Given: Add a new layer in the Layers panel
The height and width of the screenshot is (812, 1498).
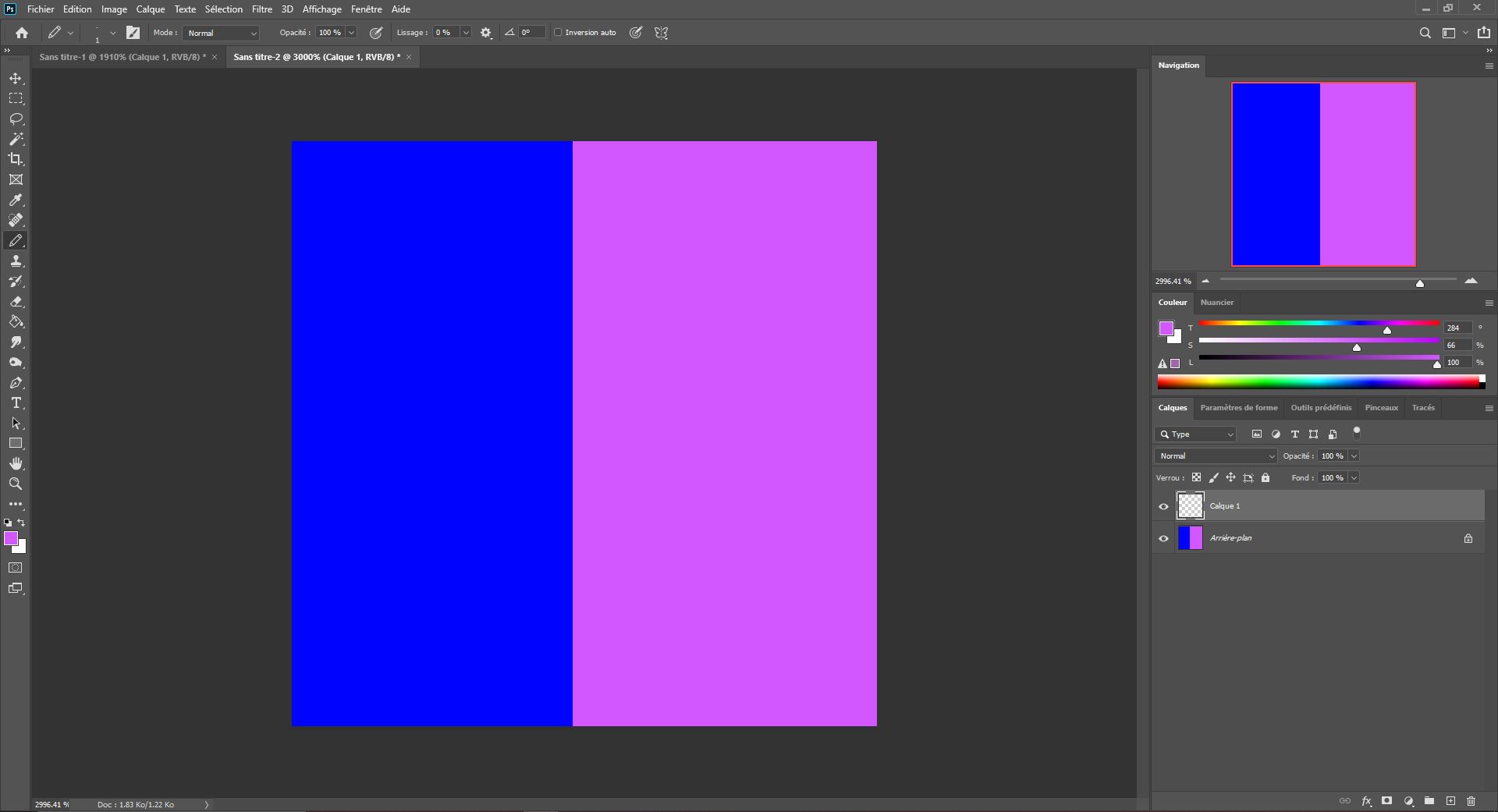Looking at the screenshot, I should pyautogui.click(x=1451, y=801).
